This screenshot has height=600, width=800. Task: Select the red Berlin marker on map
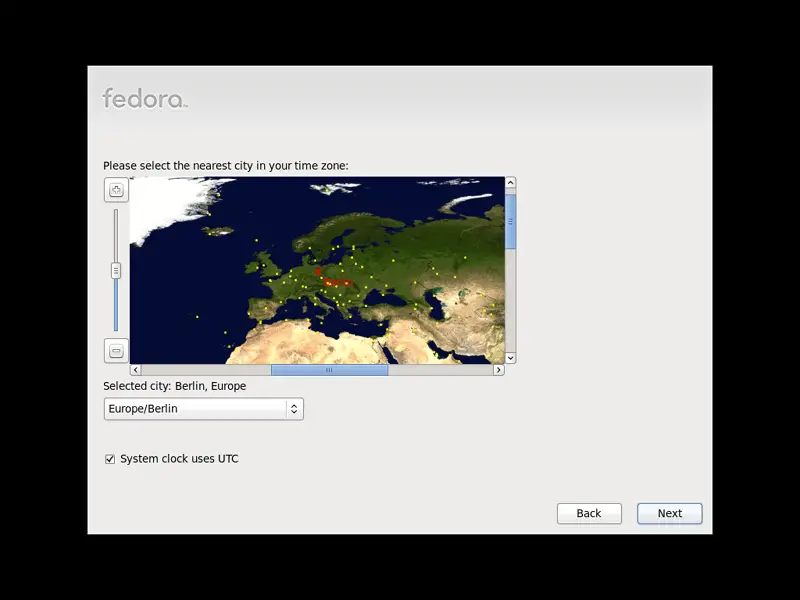click(x=318, y=272)
